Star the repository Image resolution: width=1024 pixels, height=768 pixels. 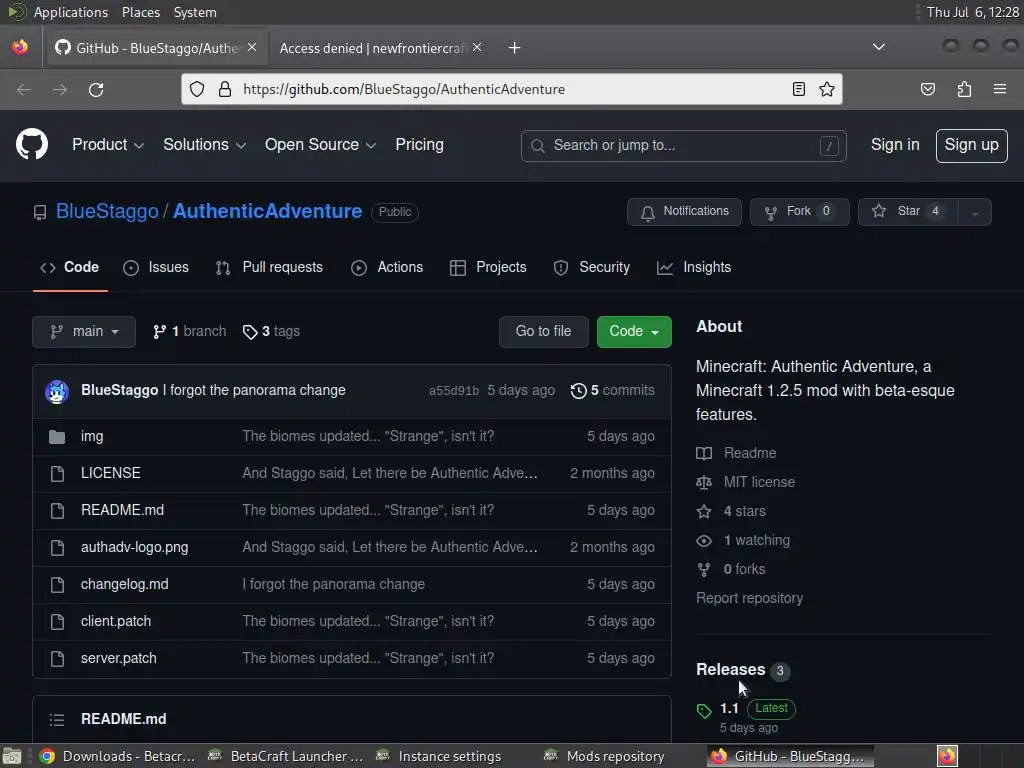point(908,212)
